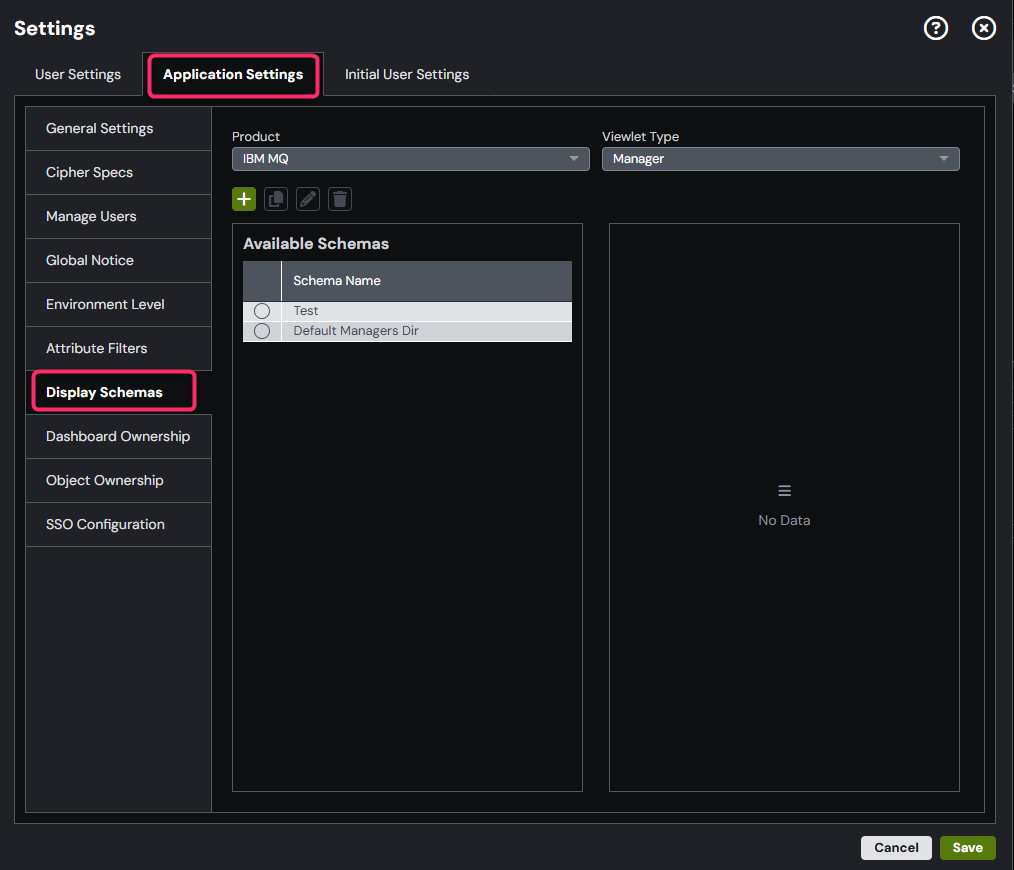Open the Initial User Settings tab
This screenshot has width=1014, height=870.
[x=406, y=74]
